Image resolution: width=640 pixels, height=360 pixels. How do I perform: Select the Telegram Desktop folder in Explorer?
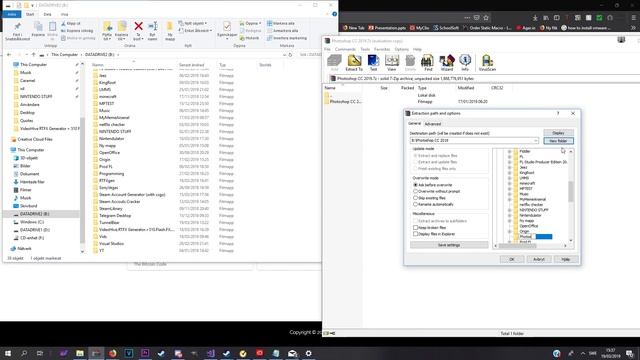point(115,216)
